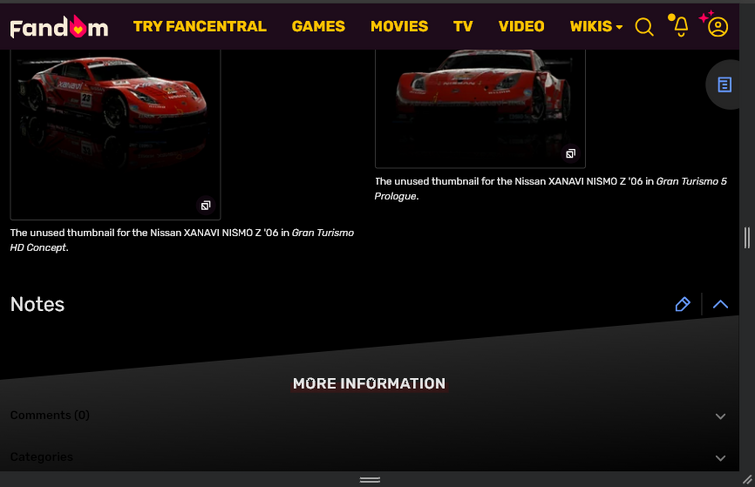Expand the Categories section

370,457
